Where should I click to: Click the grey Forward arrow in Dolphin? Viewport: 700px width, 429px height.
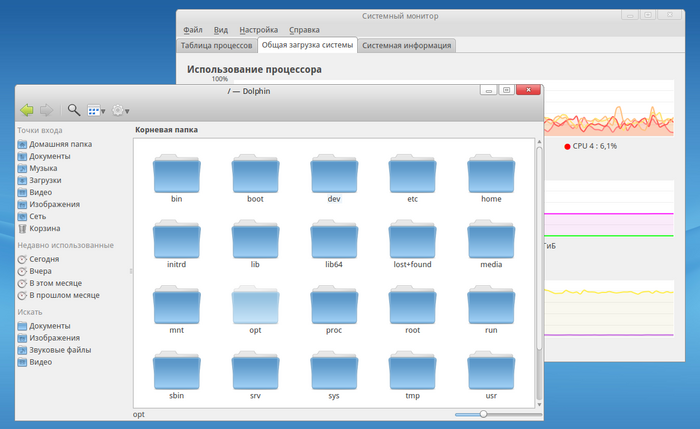46,110
